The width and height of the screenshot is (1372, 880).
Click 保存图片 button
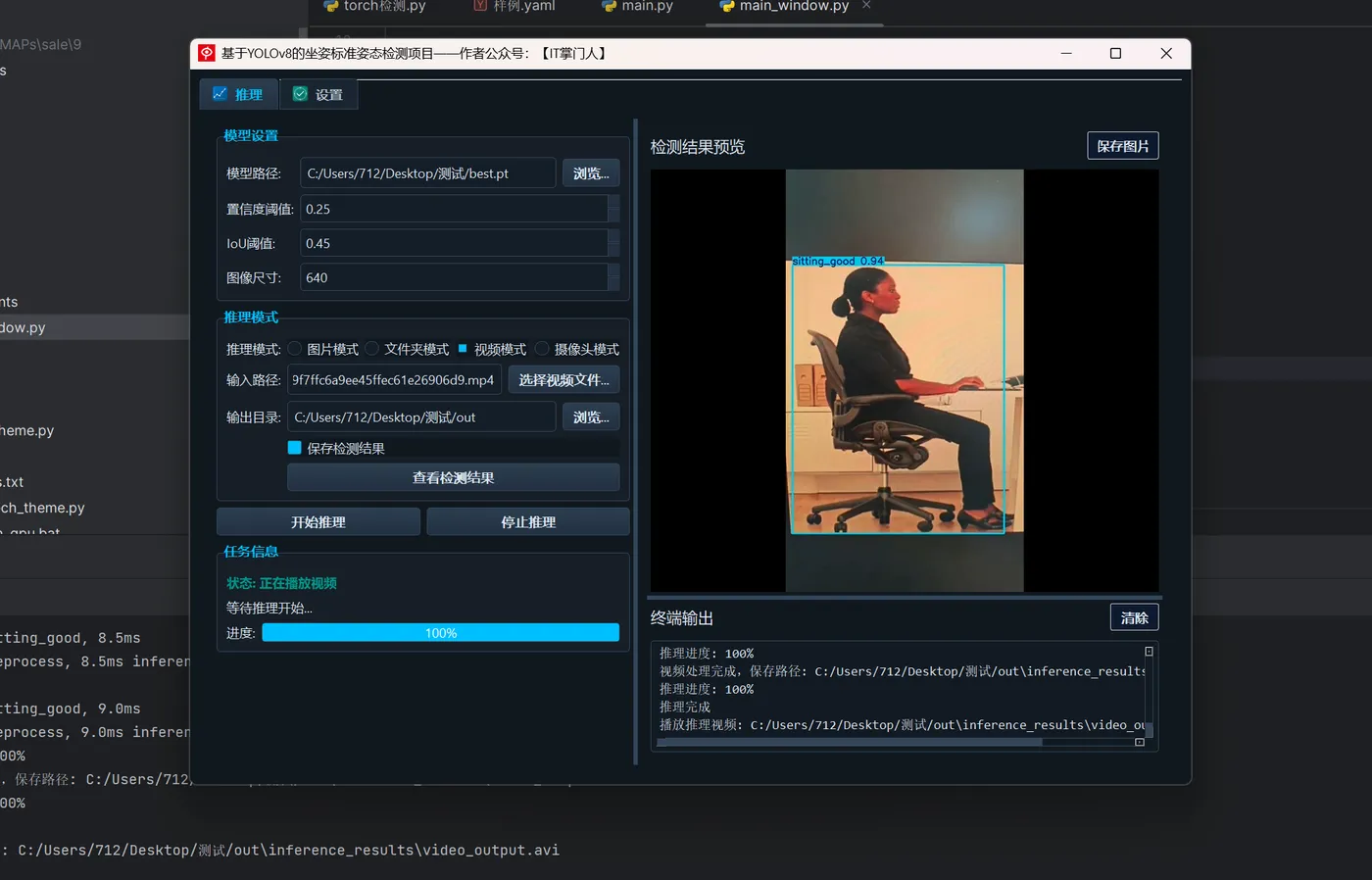[1123, 146]
